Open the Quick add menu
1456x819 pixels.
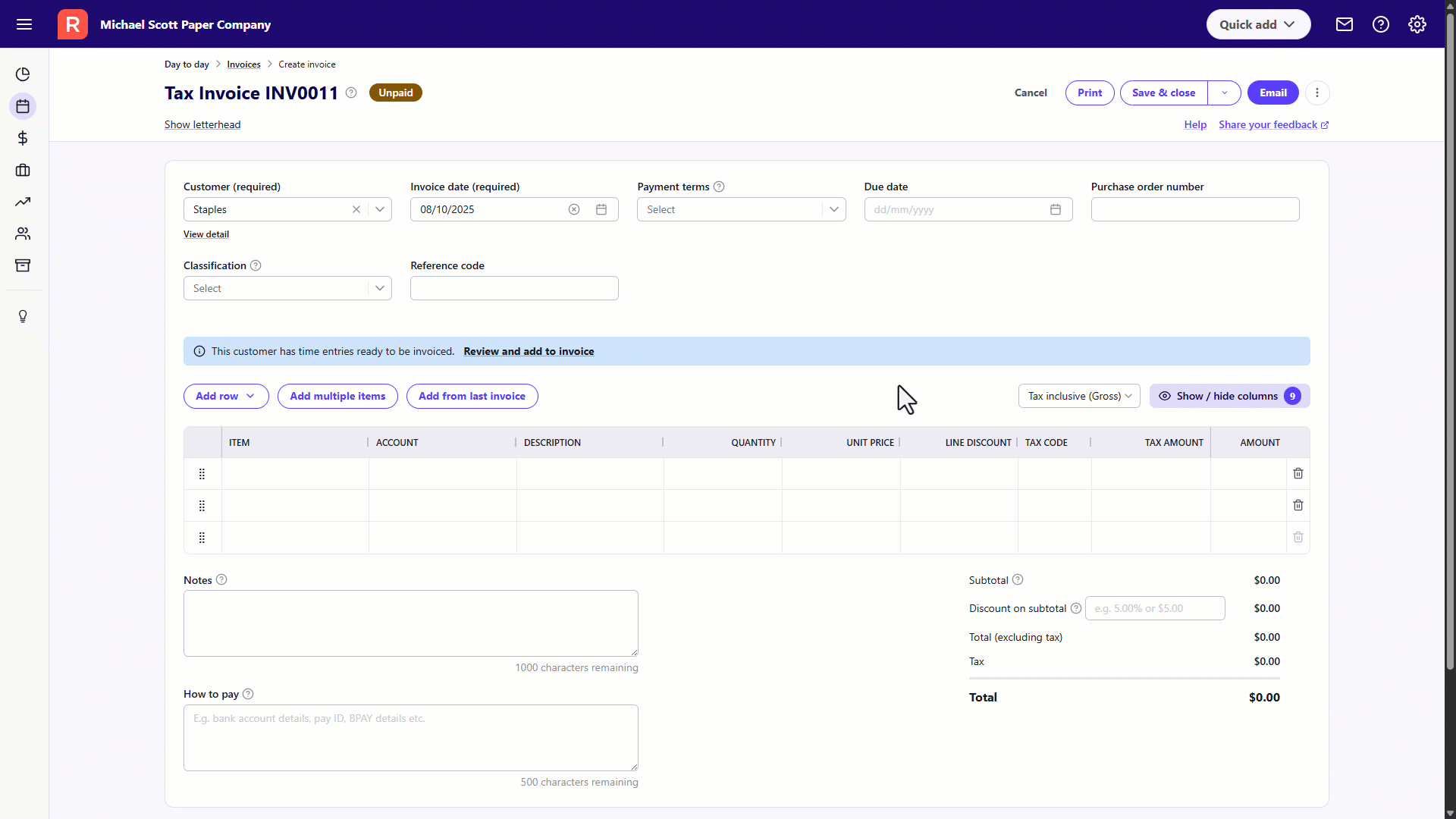[x=1258, y=24]
